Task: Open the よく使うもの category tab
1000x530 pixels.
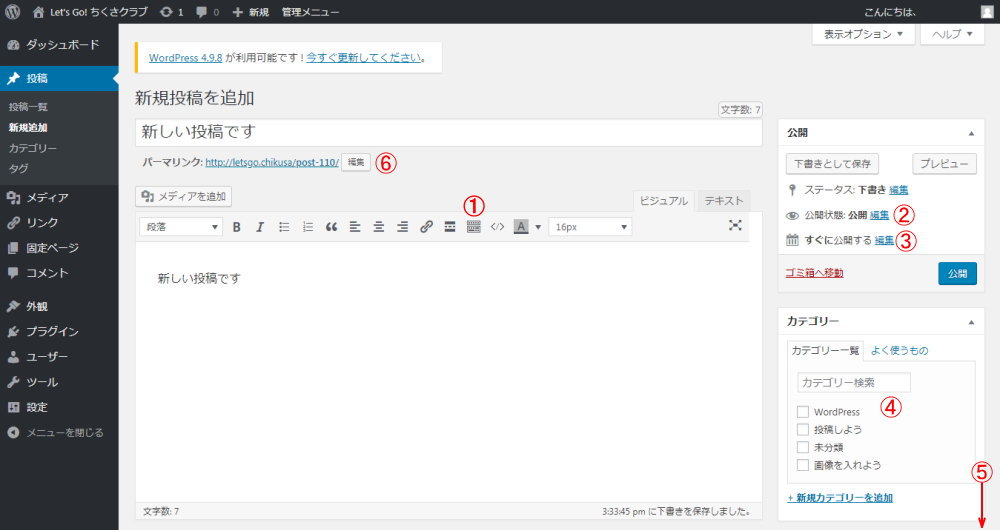Action: [x=899, y=350]
